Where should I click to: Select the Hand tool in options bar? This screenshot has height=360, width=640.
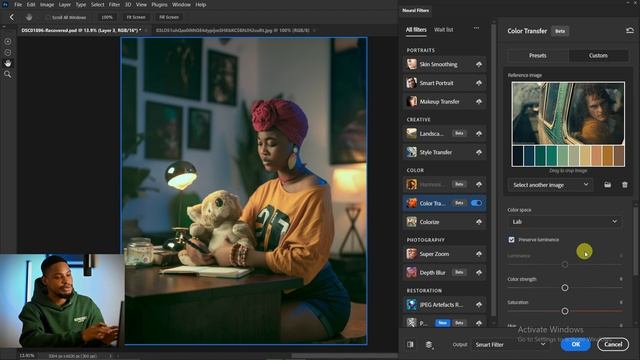click(x=29, y=17)
